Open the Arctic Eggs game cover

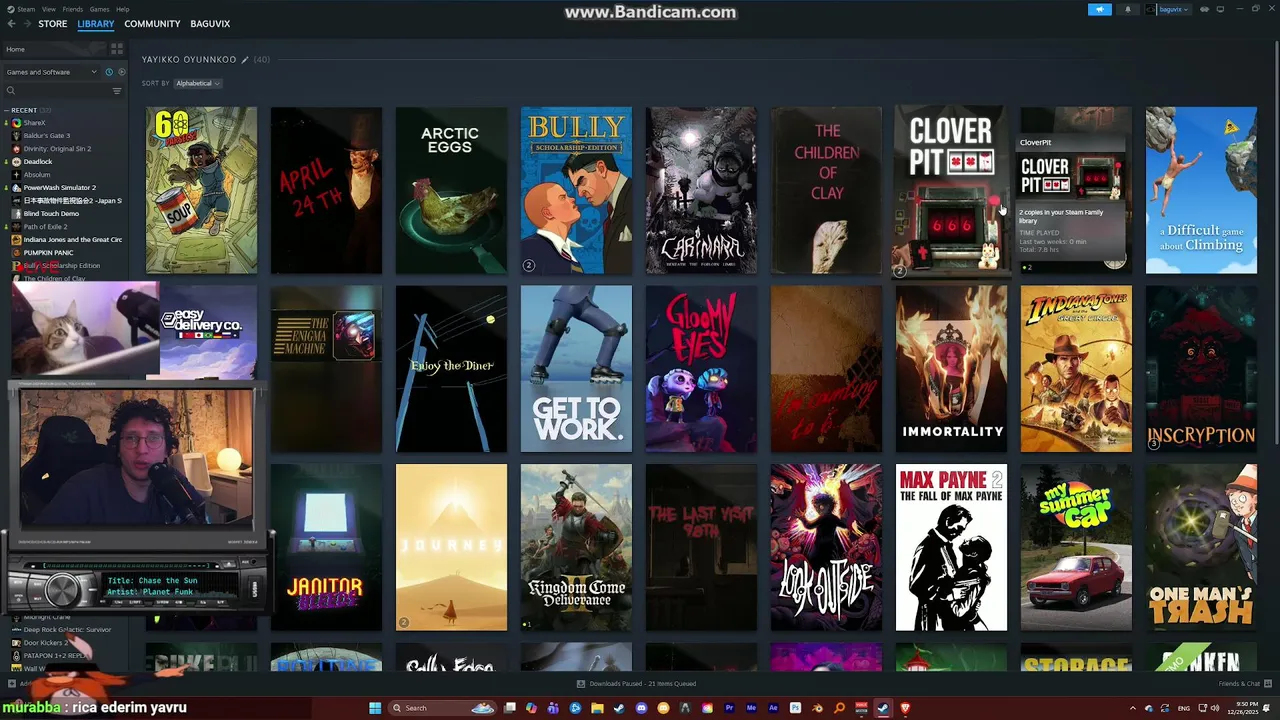(451, 190)
